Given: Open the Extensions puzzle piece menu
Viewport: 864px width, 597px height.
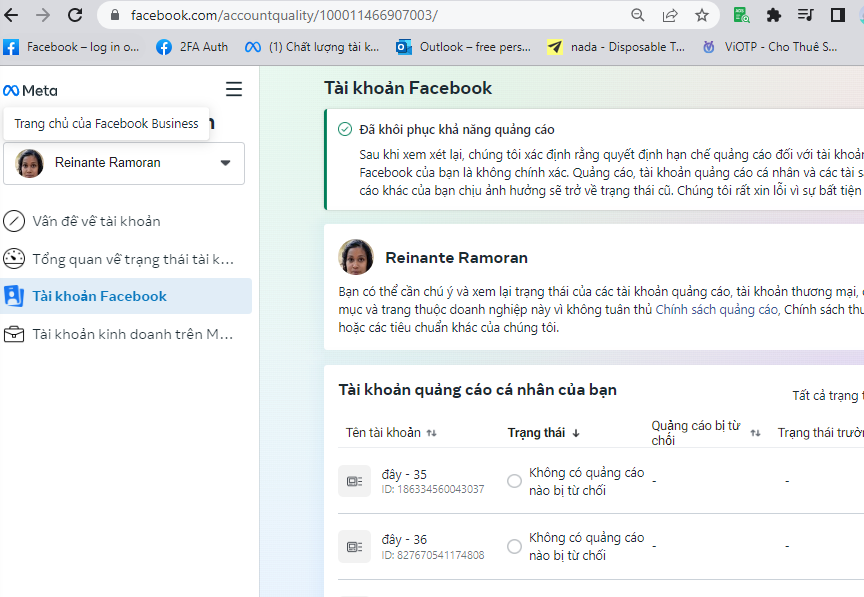Looking at the screenshot, I should 774,15.
